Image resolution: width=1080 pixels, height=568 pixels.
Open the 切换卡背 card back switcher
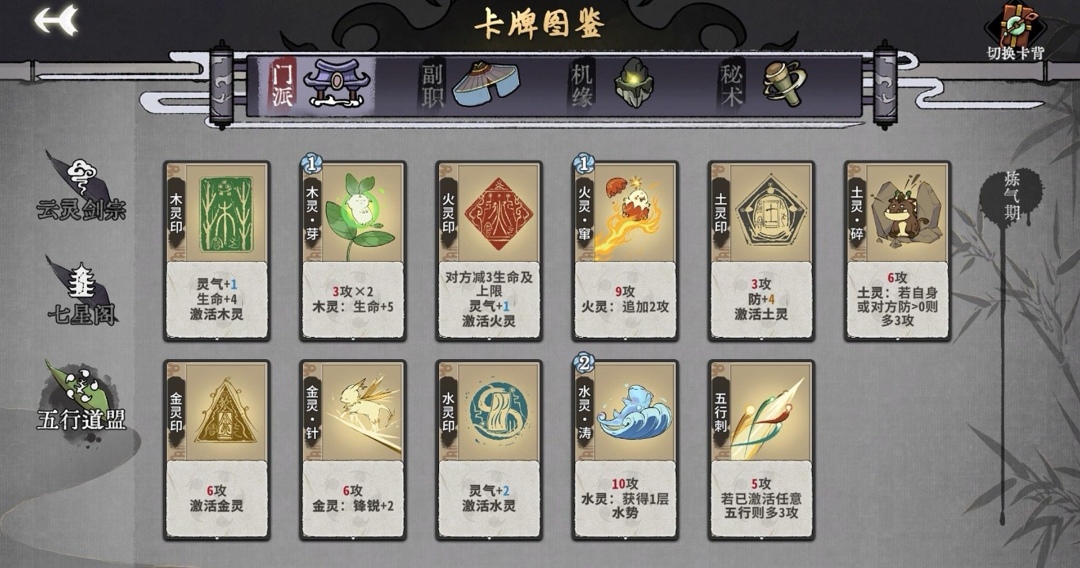click(x=1015, y=32)
